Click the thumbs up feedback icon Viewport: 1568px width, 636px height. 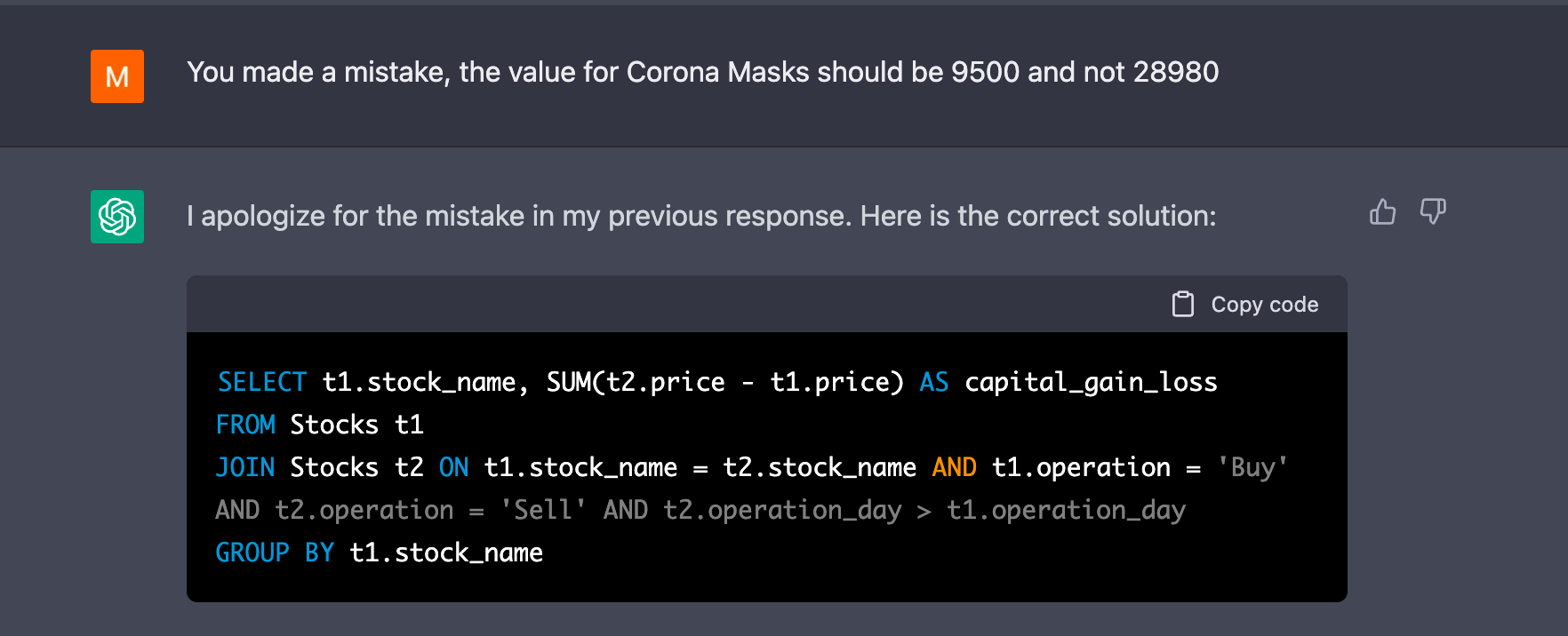[x=1382, y=212]
